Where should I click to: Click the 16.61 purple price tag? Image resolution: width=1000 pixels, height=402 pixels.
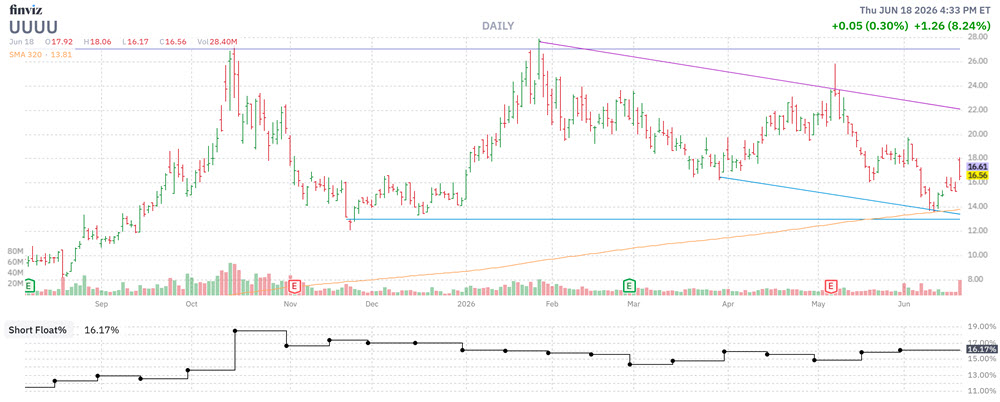pyautogui.click(x=976, y=166)
